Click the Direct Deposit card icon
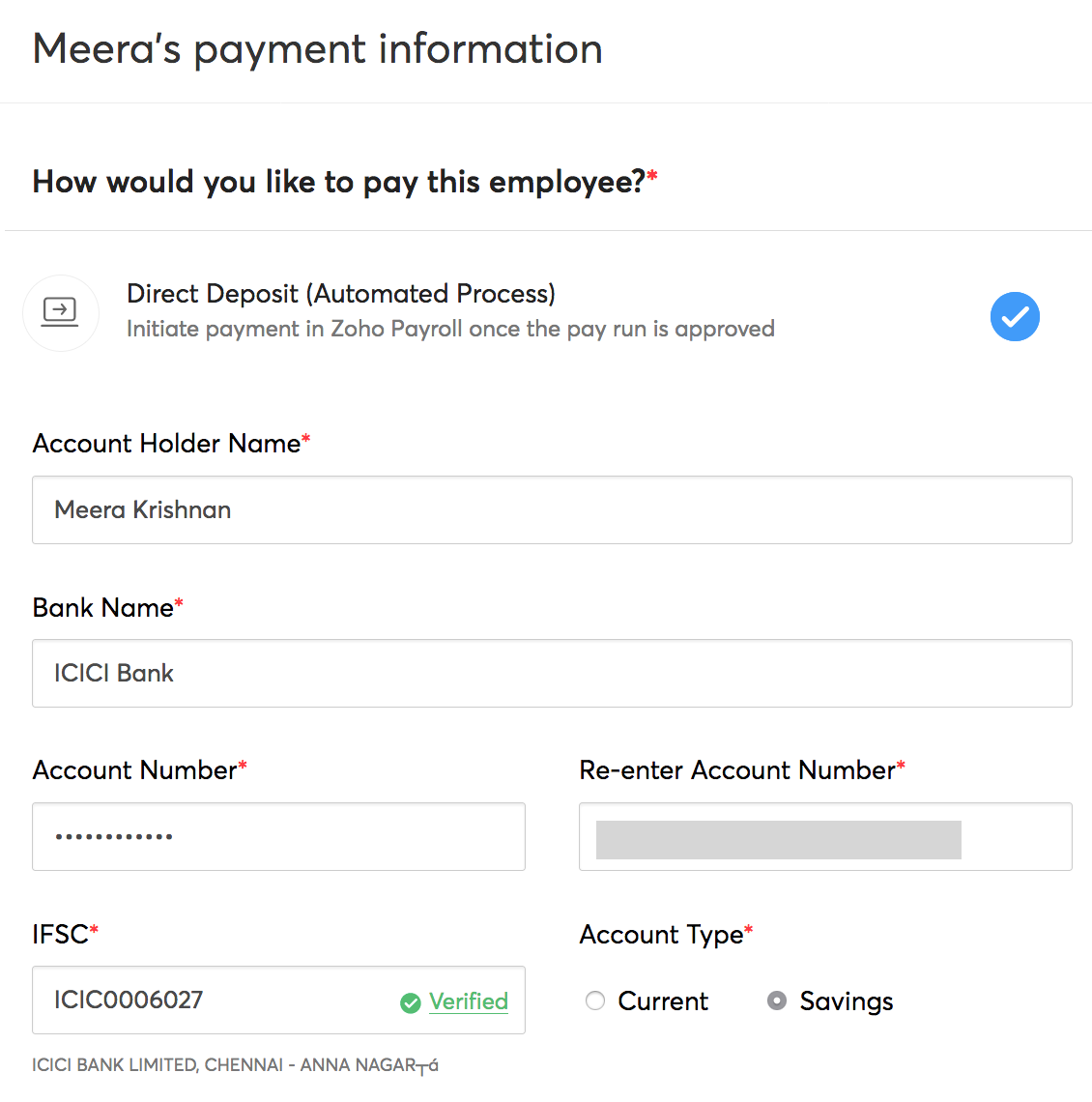The height and width of the screenshot is (1102, 1092). [x=61, y=313]
